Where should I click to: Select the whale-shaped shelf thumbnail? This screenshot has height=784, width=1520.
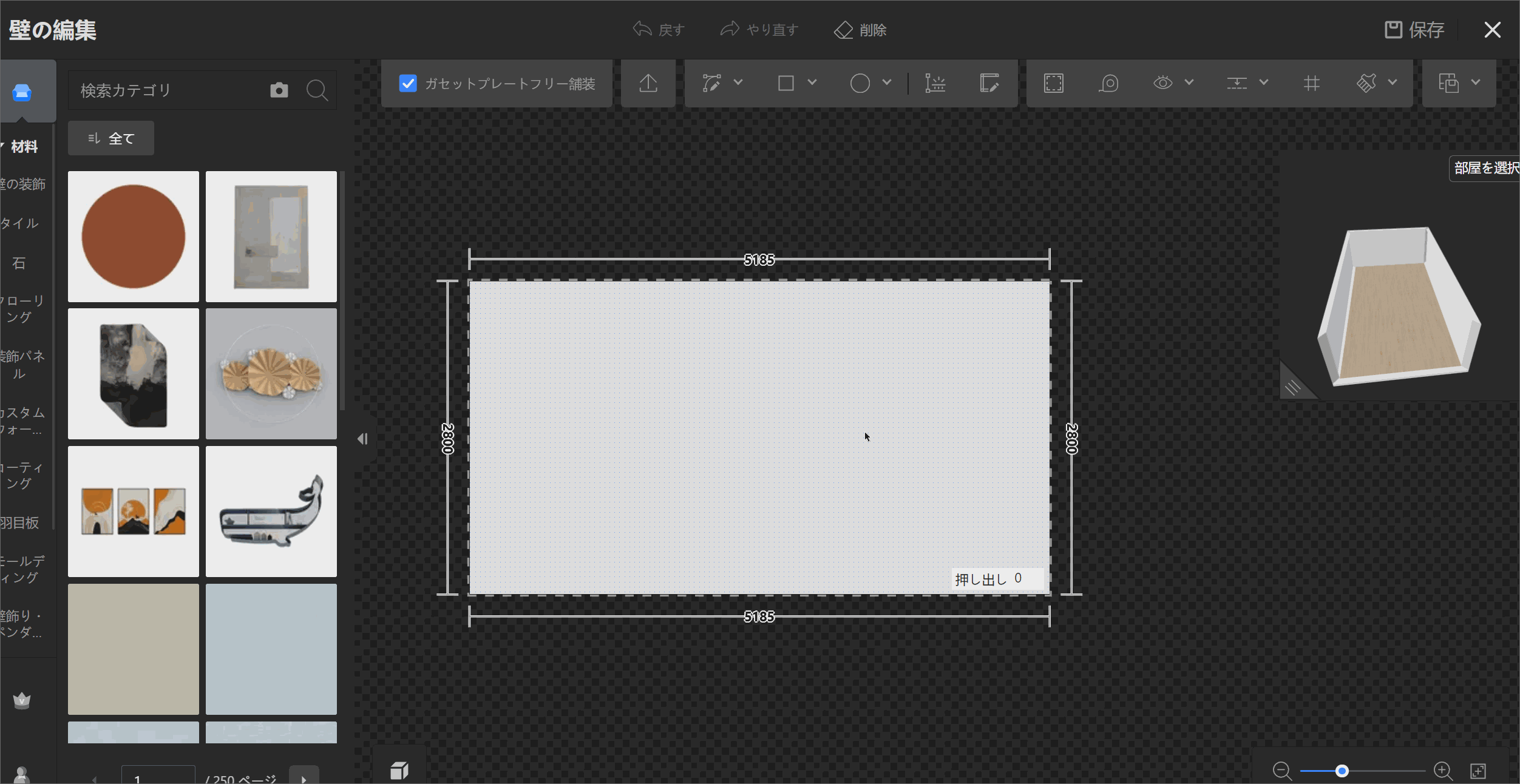coord(271,512)
